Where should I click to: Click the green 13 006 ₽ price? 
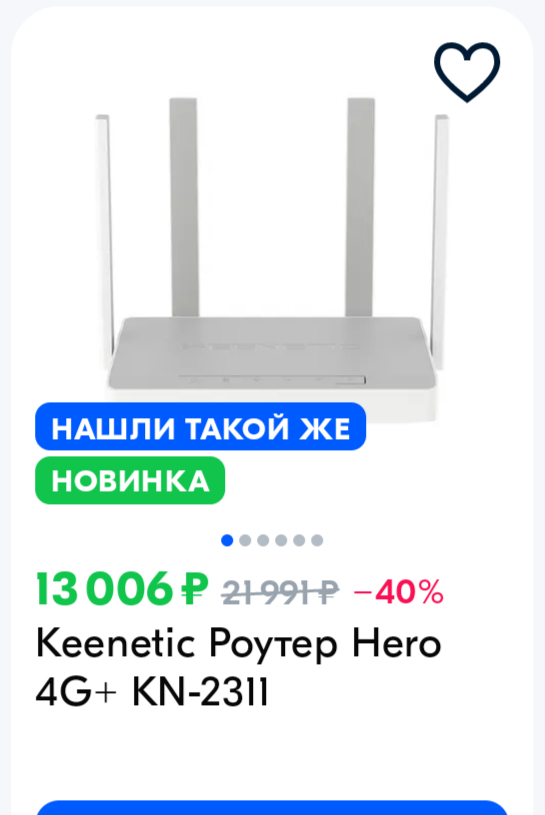click(x=122, y=589)
